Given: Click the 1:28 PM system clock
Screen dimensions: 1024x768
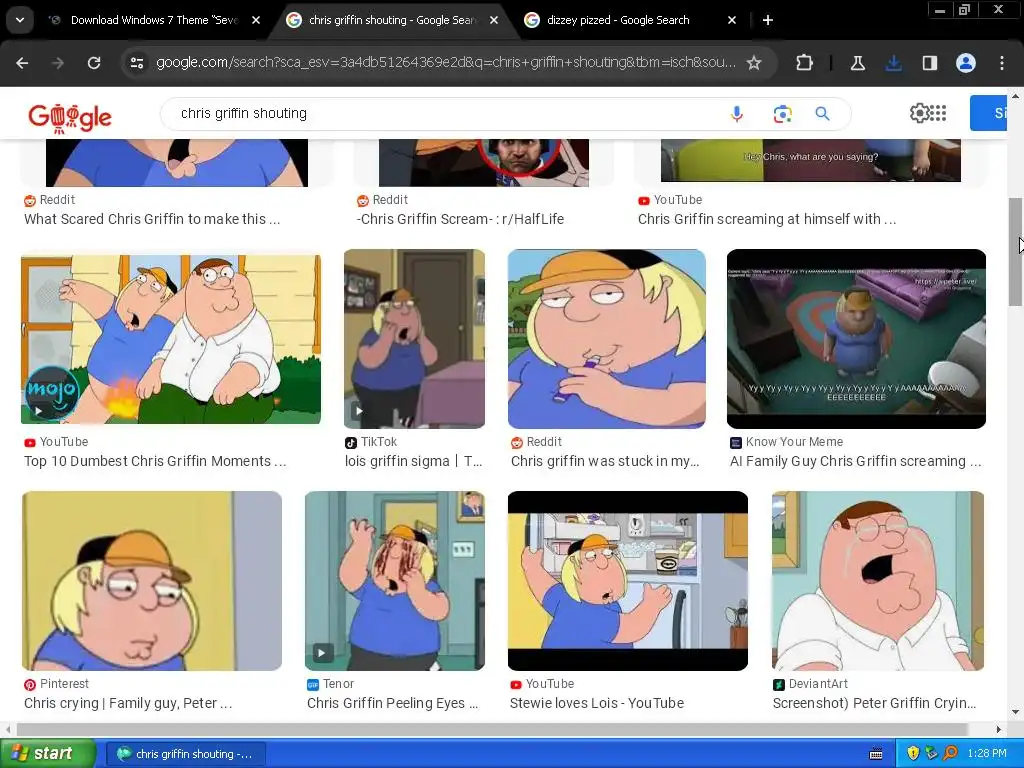Looking at the screenshot, I should (987, 754).
